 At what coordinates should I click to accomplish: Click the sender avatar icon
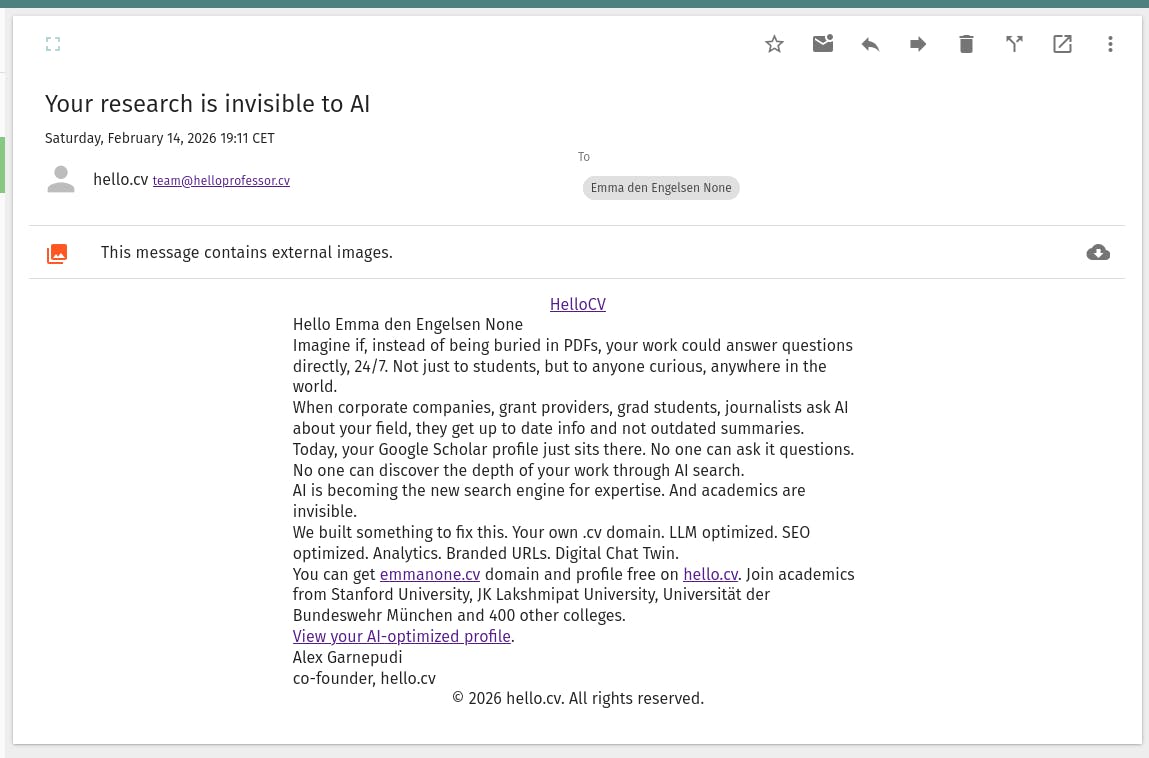pyautogui.click(x=61, y=180)
